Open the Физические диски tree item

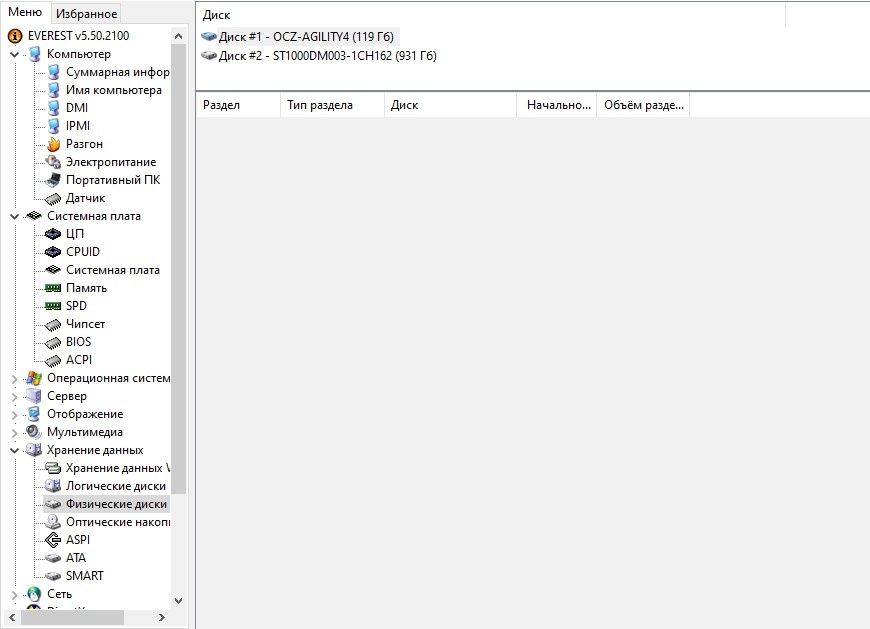tap(116, 504)
